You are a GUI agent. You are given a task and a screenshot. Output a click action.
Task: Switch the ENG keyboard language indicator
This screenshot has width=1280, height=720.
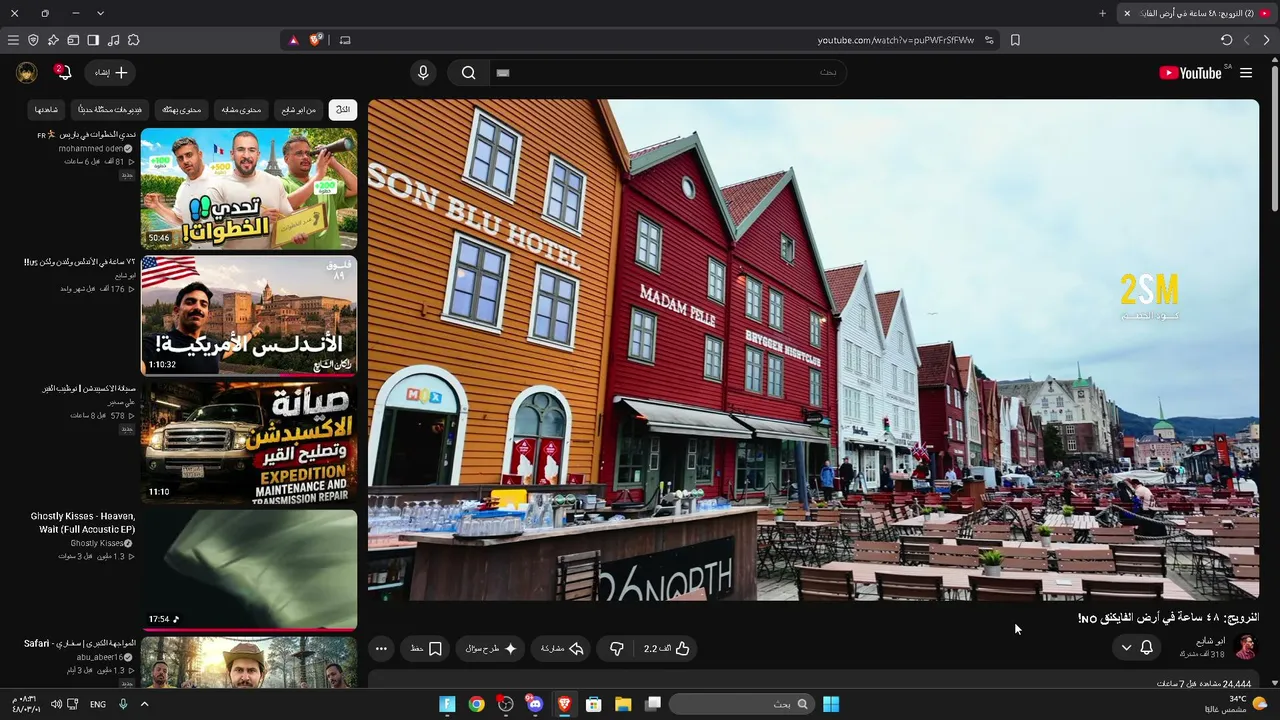(98, 704)
